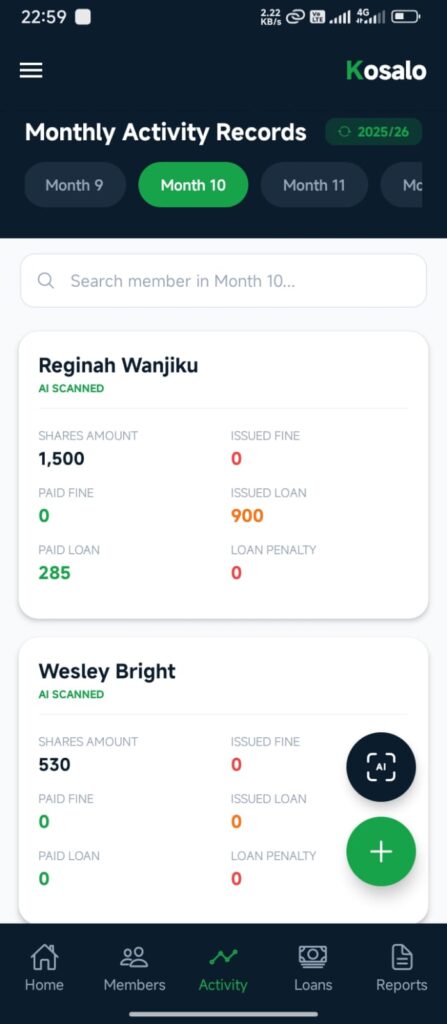Click the search magnifier icon
Screen dimensions: 447x1024
pyautogui.click(x=46, y=281)
